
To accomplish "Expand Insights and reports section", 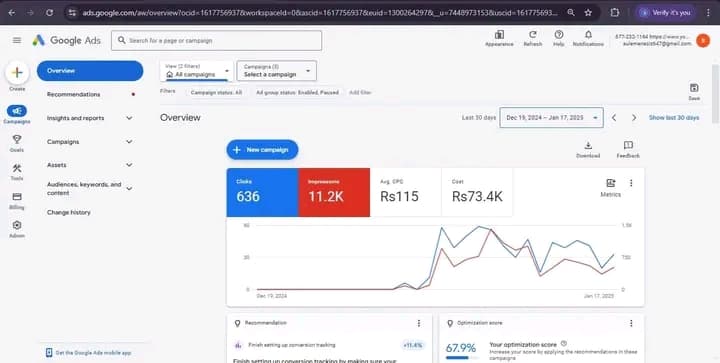I will [x=129, y=118].
